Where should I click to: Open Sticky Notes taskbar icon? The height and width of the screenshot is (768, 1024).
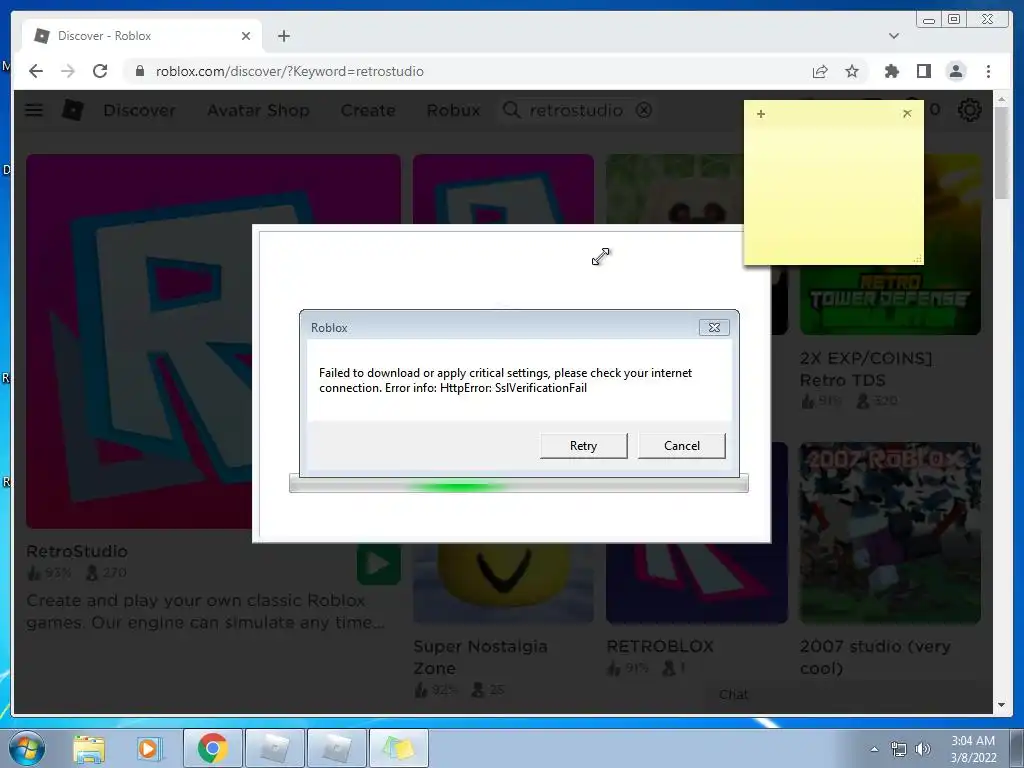pos(399,748)
